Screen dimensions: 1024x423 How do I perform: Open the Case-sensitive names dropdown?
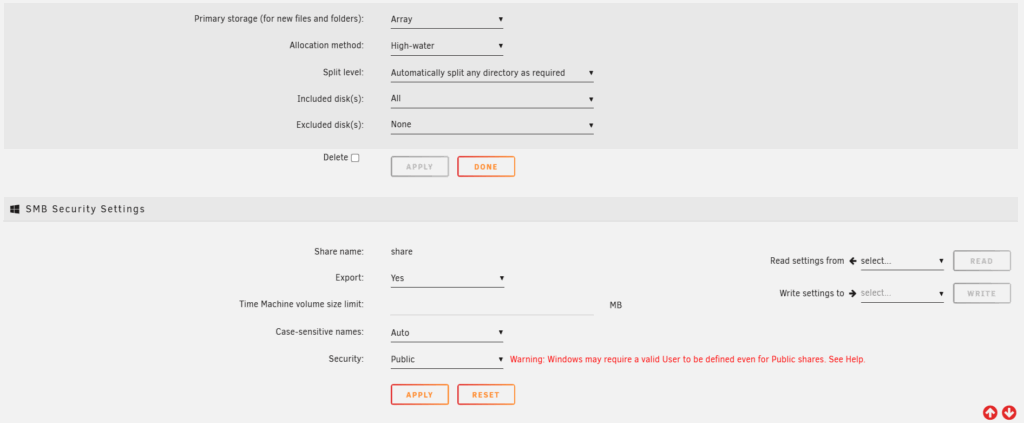(447, 333)
